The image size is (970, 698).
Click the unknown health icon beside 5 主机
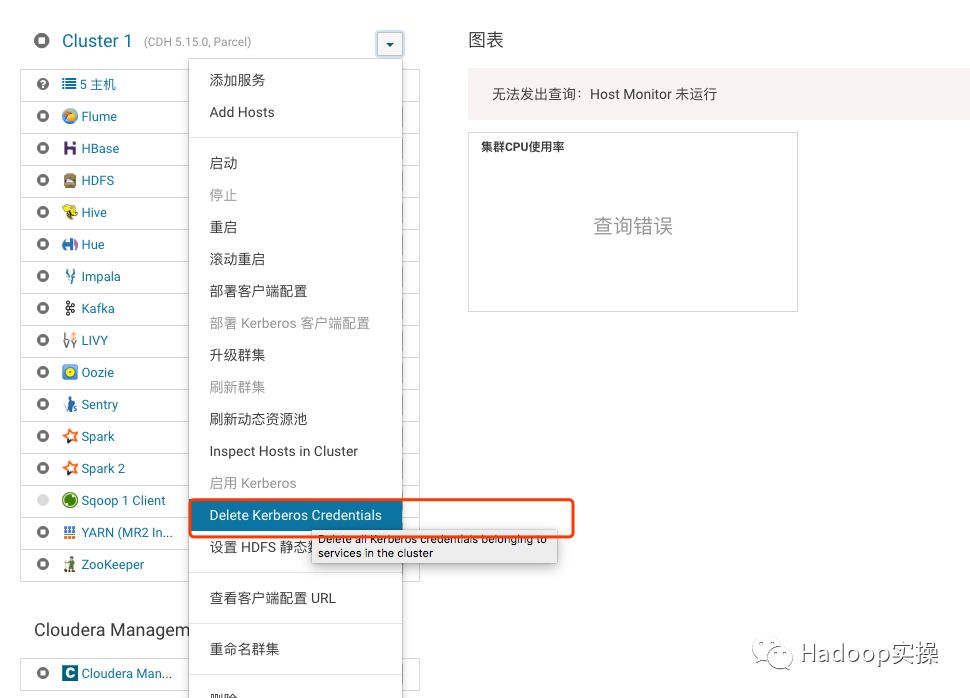pos(43,84)
